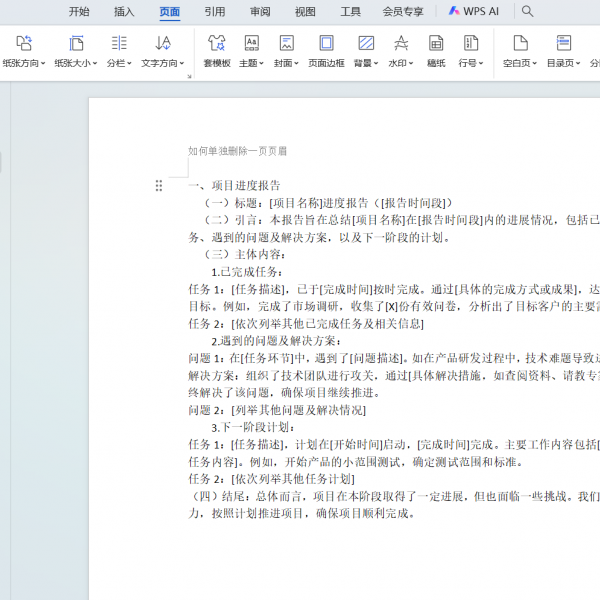This screenshot has height=600, width=600.
Task: Click the cover page (封面) icon
Action: [x=286, y=43]
